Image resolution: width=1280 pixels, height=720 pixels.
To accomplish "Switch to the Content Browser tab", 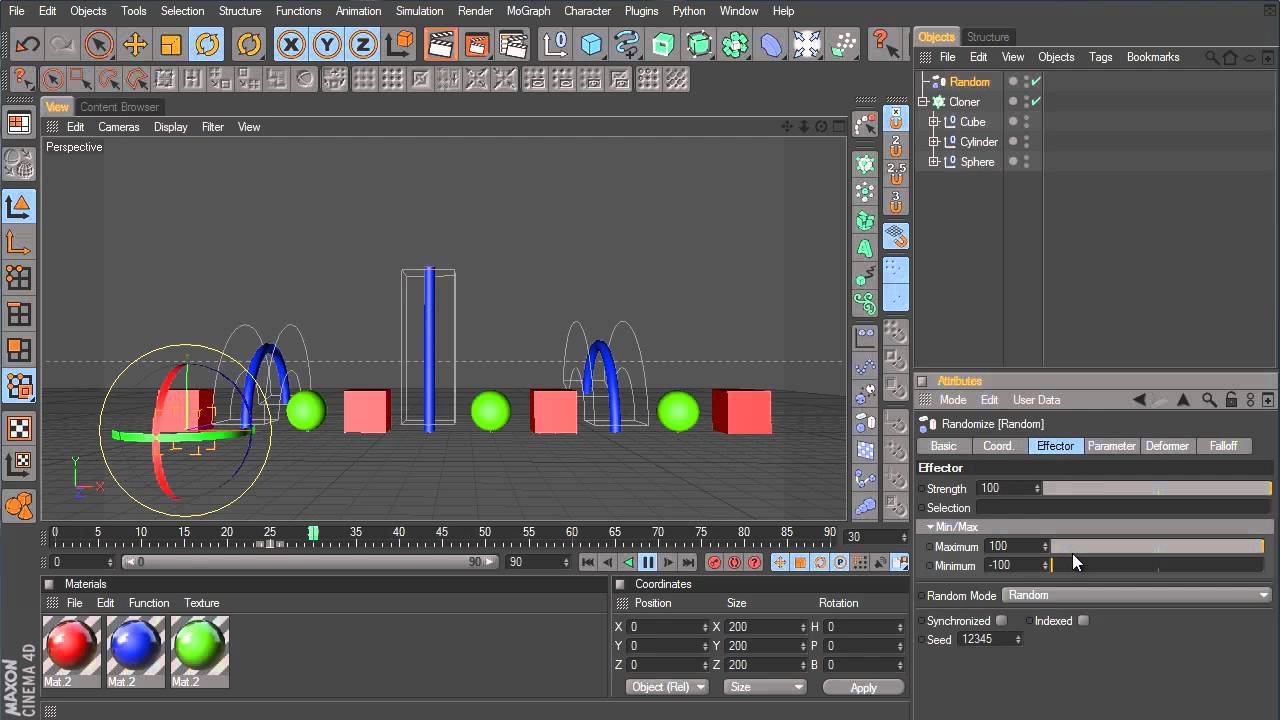I will click(x=119, y=107).
